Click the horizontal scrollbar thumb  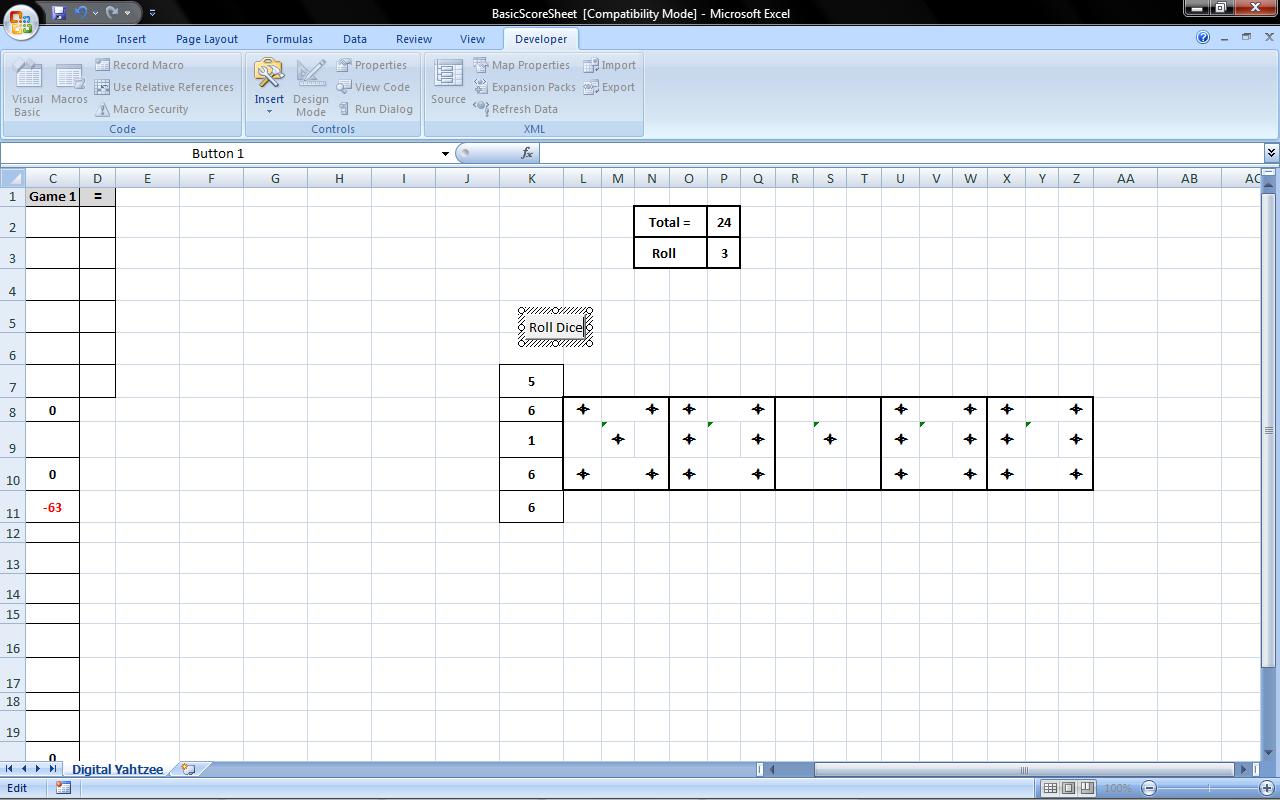(x=1024, y=769)
